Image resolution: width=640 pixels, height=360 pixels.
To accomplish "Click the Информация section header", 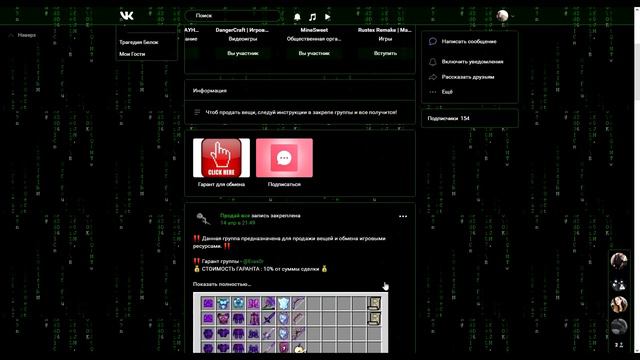I will click(x=210, y=91).
